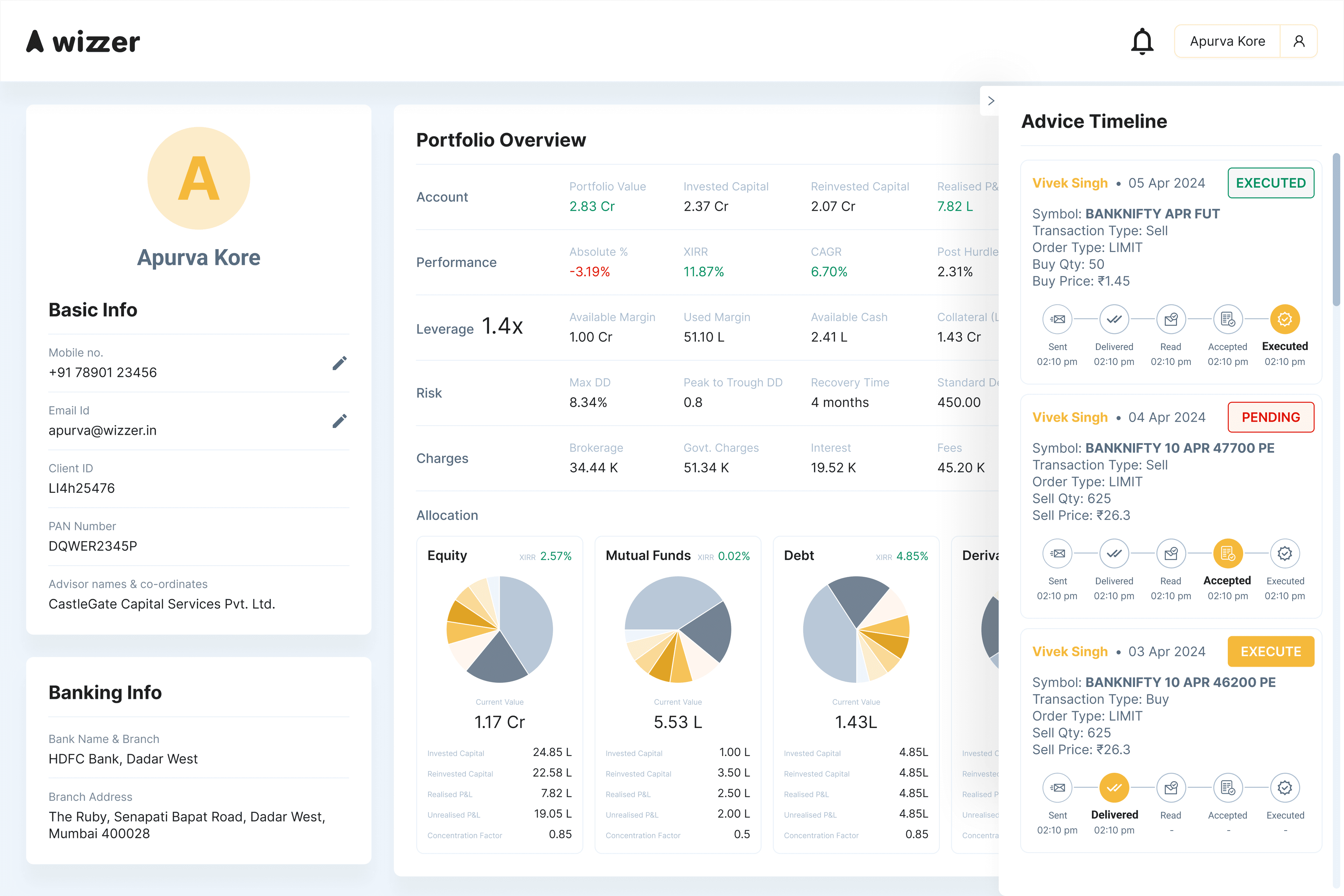Edit the email ID with the pencil

tap(339, 421)
